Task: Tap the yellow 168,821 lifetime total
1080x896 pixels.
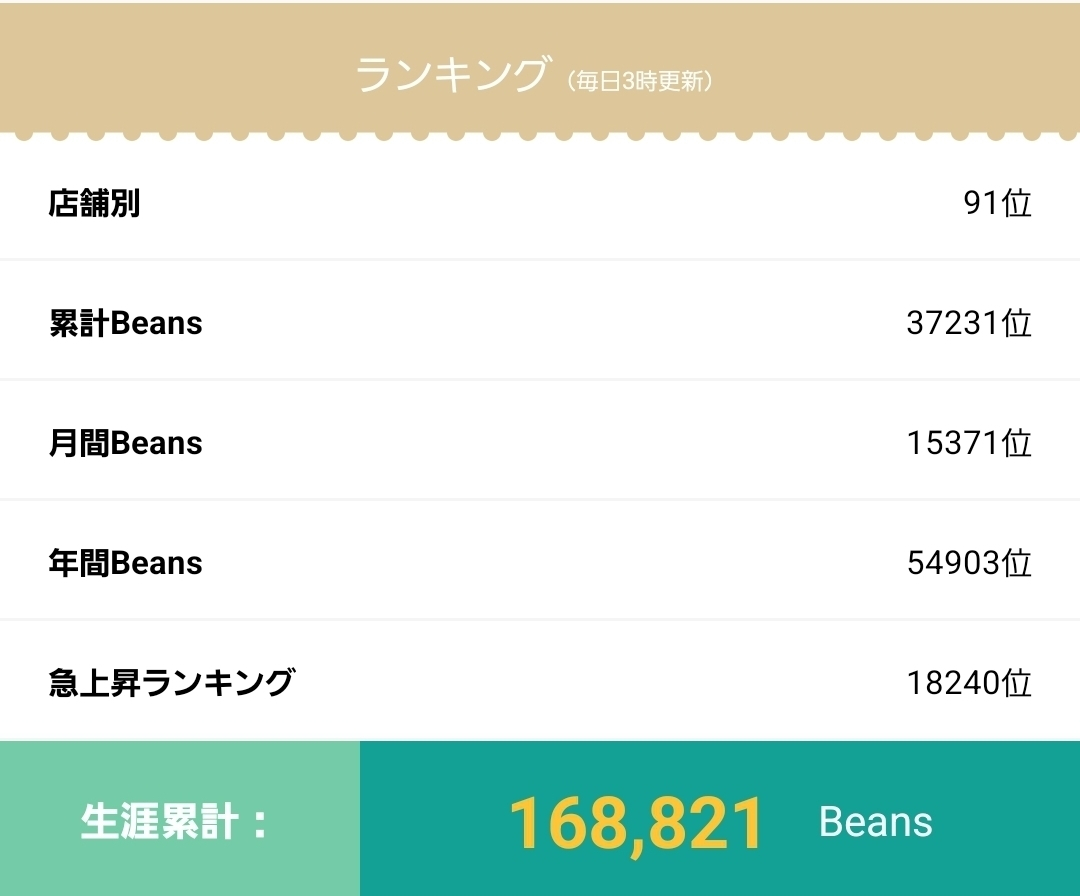Action: [x=637, y=823]
